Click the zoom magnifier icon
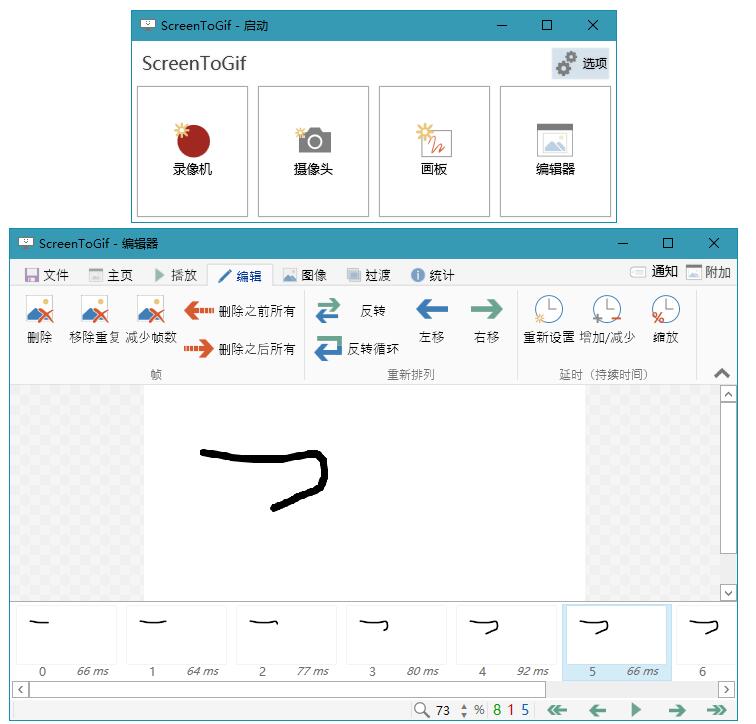The image size is (756, 724). click(421, 710)
